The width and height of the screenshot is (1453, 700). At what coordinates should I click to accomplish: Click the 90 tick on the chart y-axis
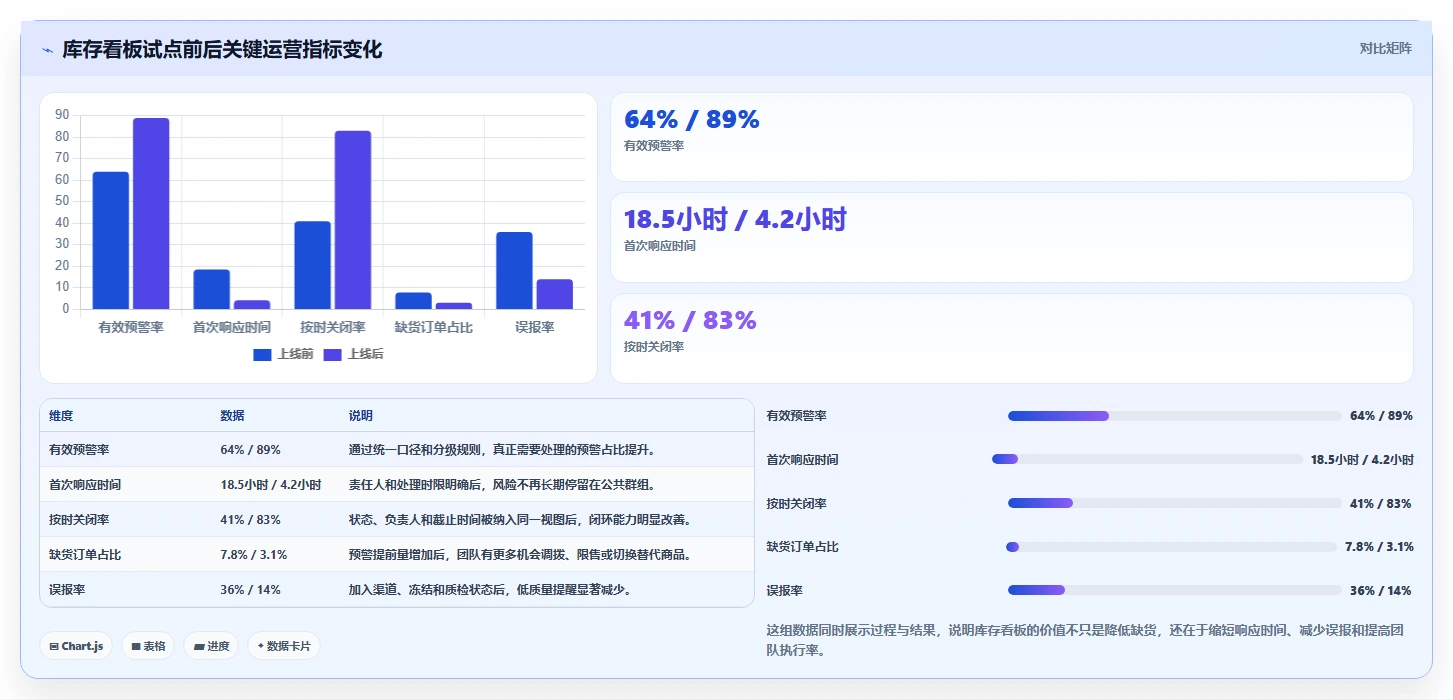62,114
